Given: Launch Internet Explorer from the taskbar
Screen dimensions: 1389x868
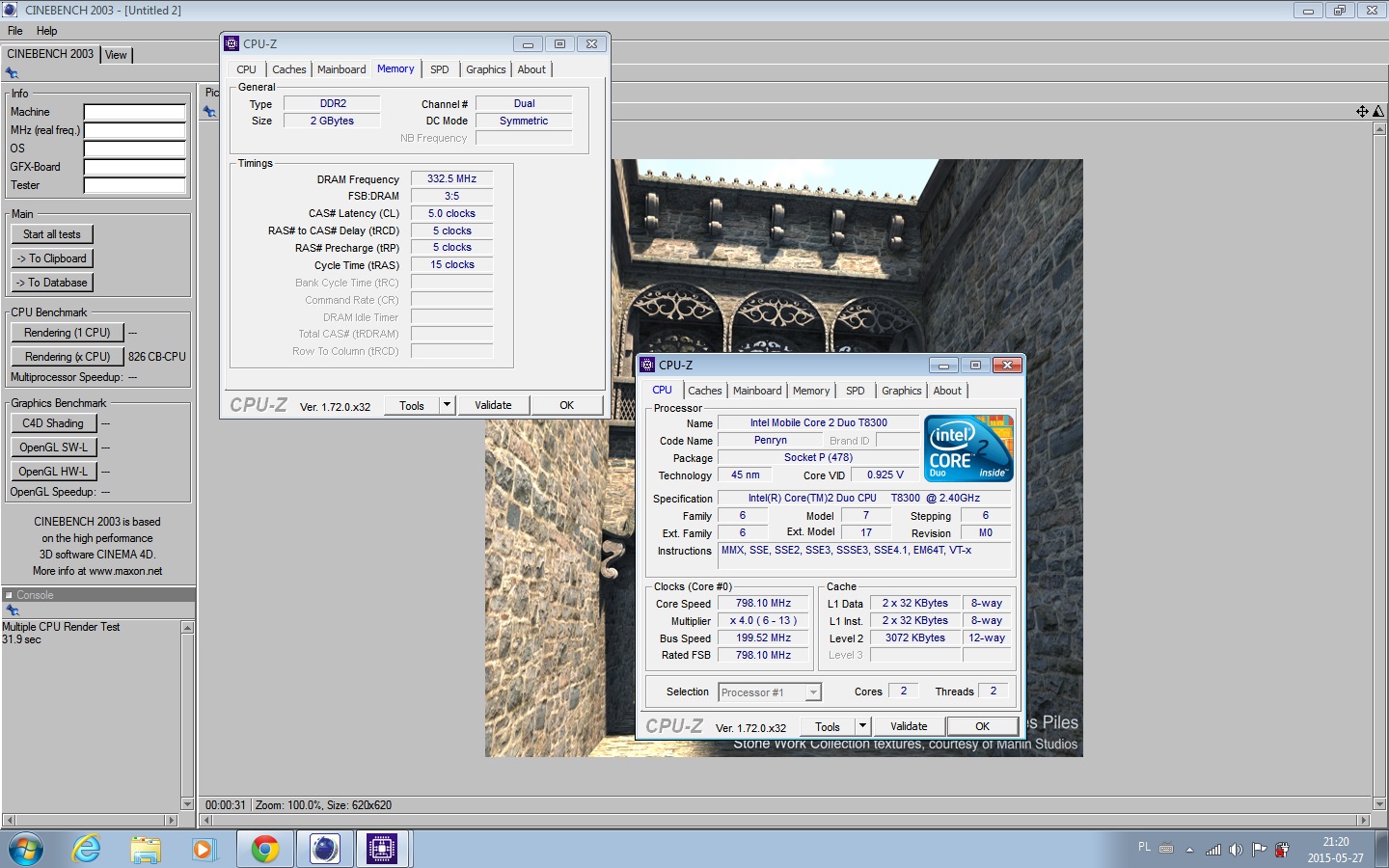Looking at the screenshot, I should point(87,849).
